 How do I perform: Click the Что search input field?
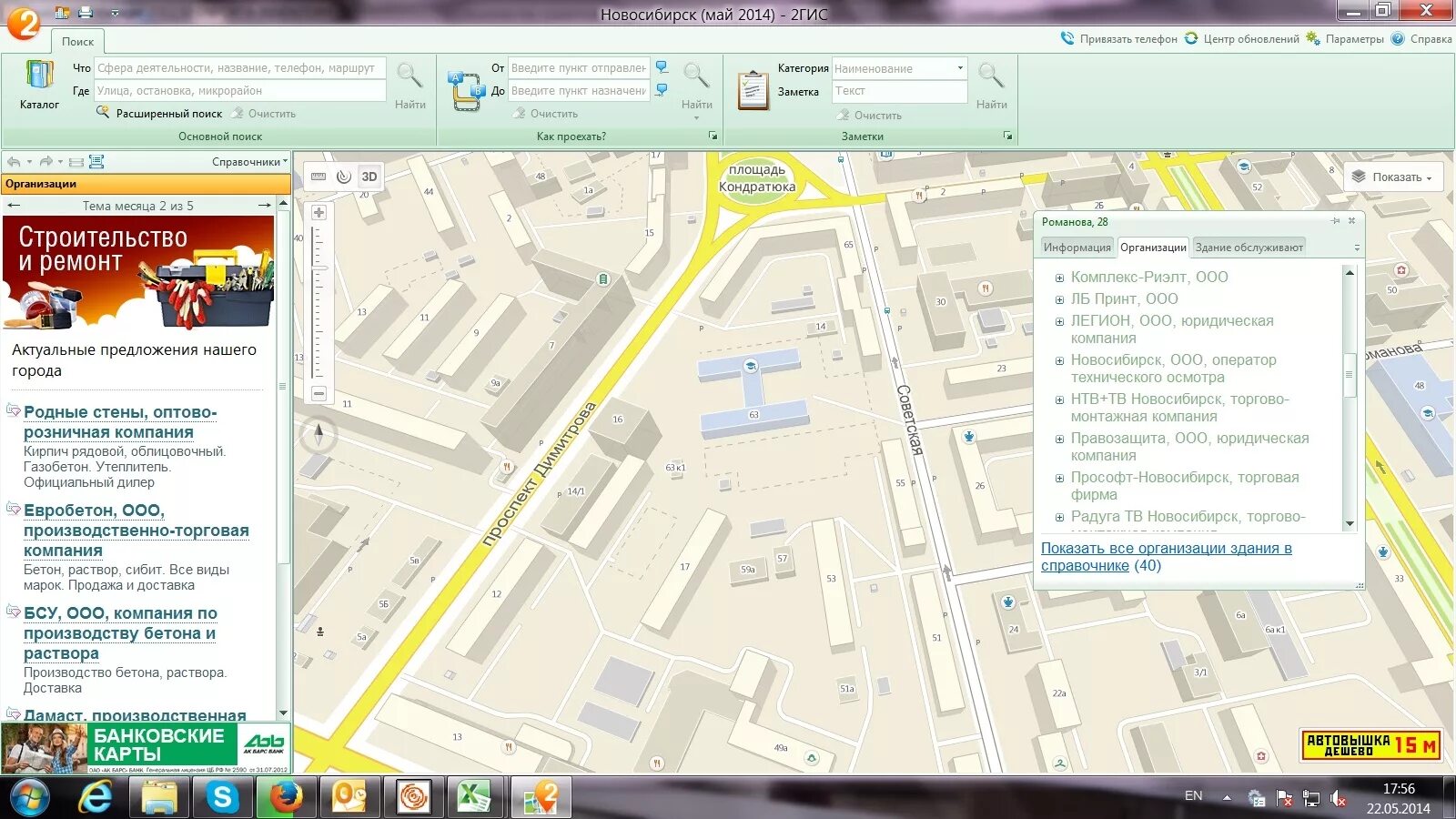click(240, 68)
